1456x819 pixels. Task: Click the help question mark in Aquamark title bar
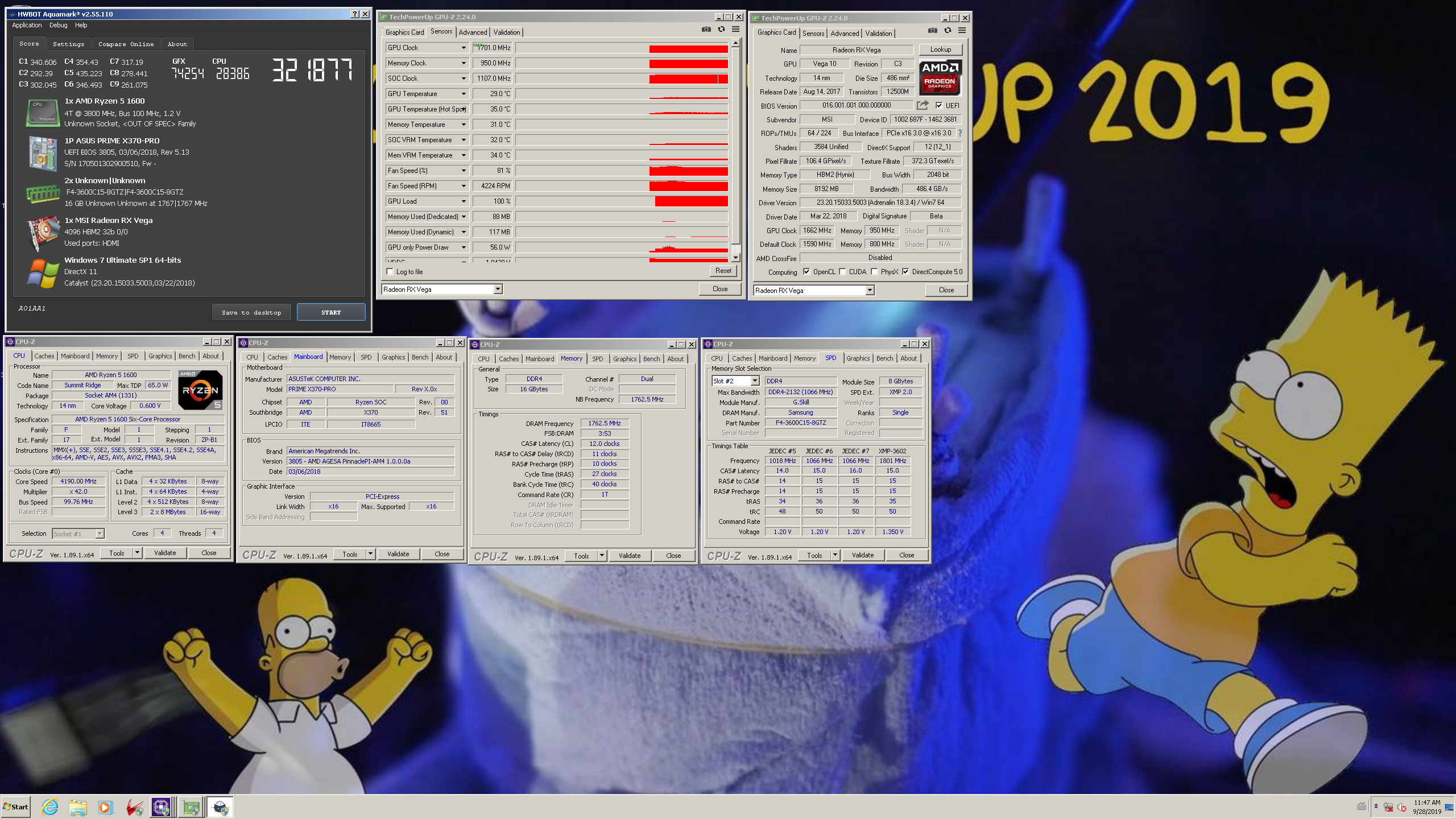point(355,14)
